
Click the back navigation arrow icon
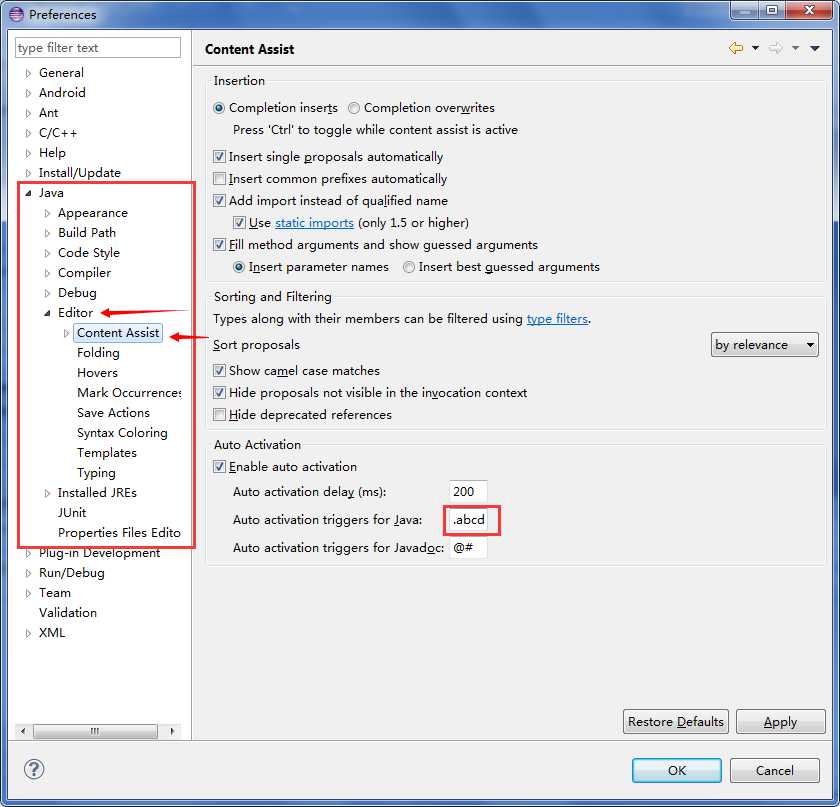tap(736, 48)
